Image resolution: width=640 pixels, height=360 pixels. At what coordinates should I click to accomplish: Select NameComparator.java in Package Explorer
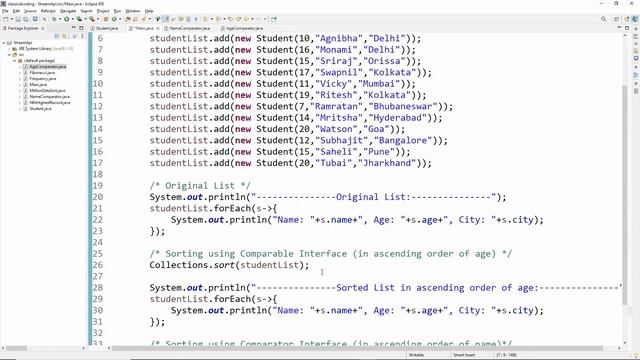[x=49, y=97]
